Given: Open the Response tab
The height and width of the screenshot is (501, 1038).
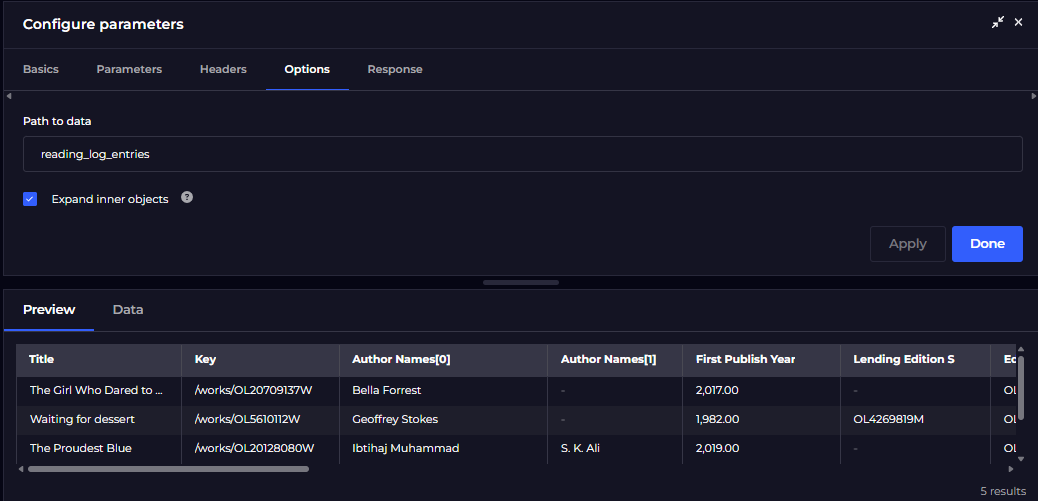Looking at the screenshot, I should point(394,69).
